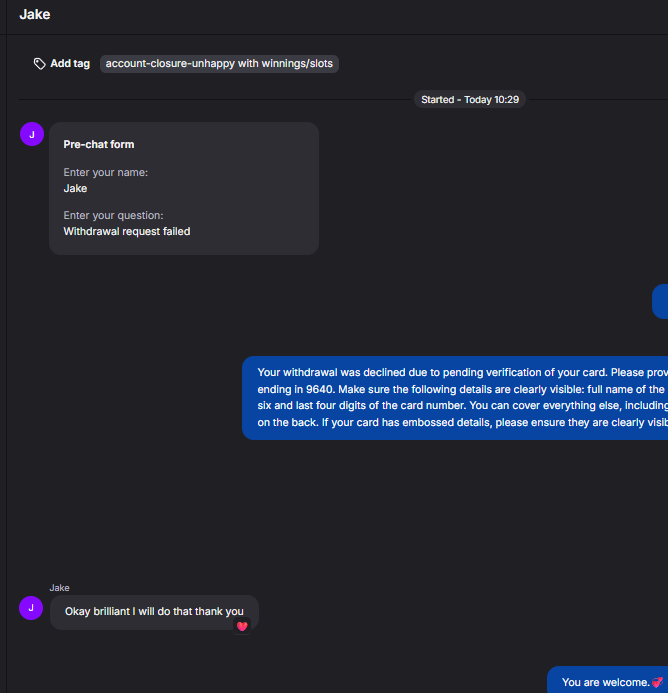The image size is (668, 693).
Task: Click the Jake name value in form
Action: click(75, 188)
